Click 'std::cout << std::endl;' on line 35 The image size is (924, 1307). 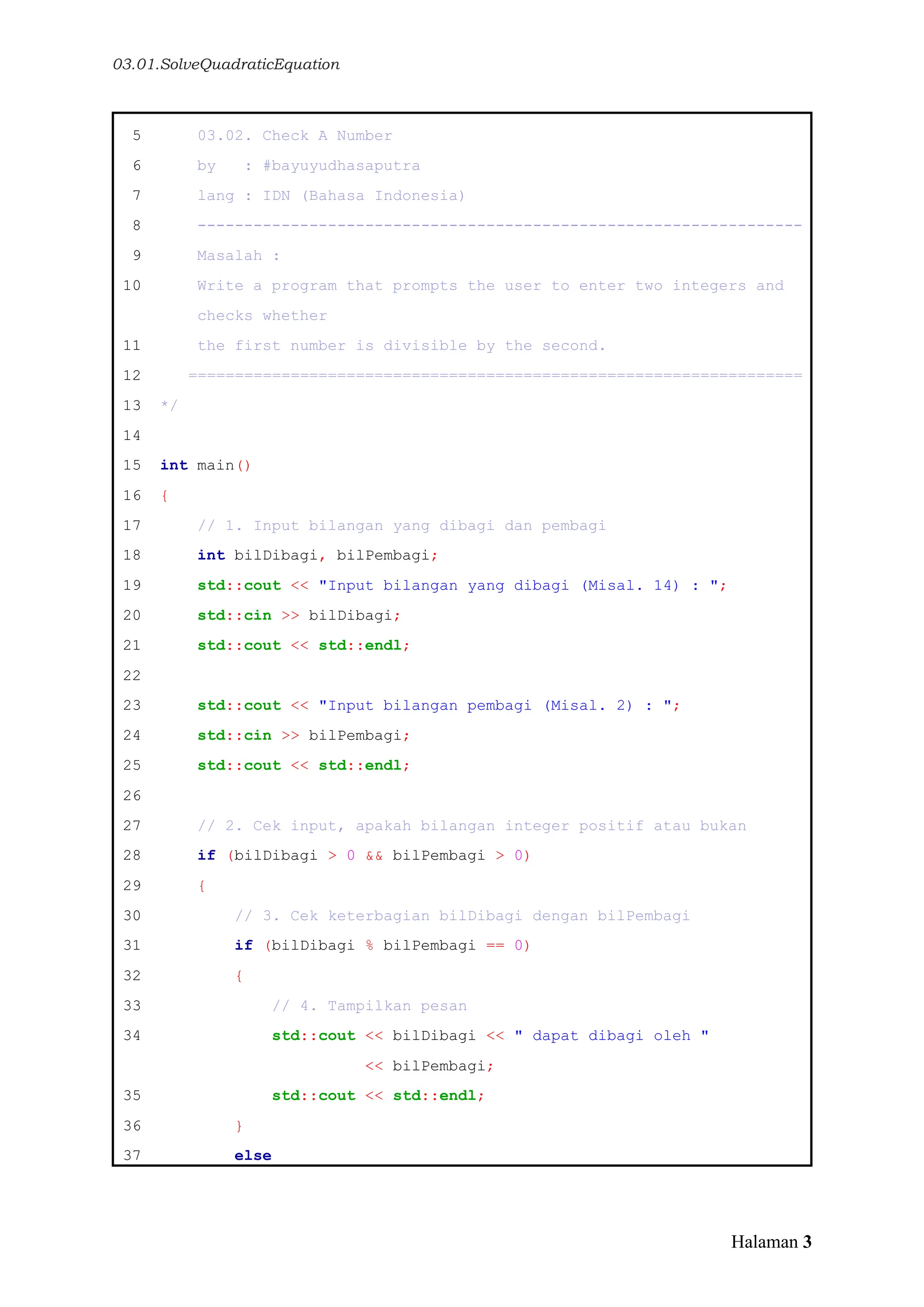(379, 1096)
